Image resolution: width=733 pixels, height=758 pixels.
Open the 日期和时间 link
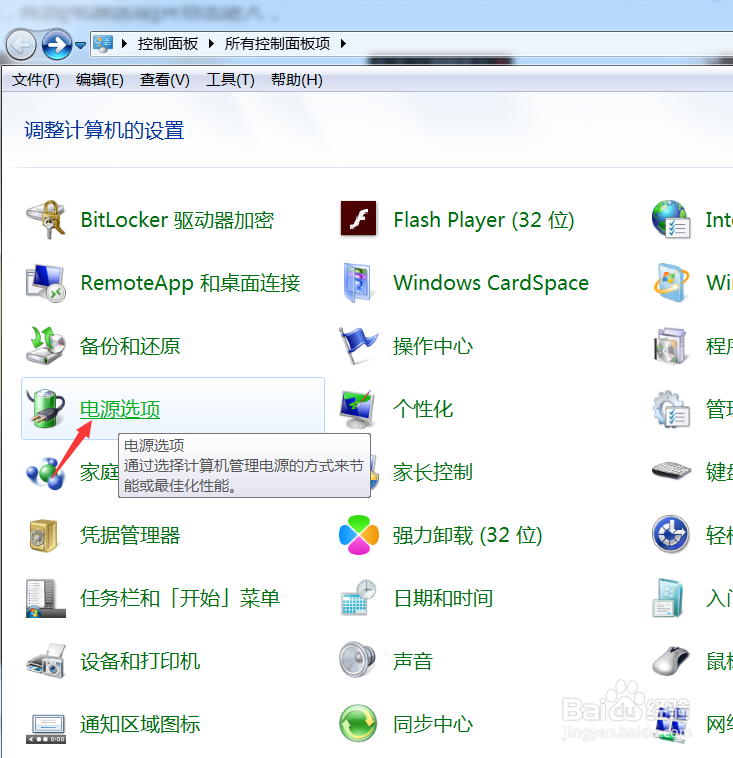pyautogui.click(x=443, y=598)
